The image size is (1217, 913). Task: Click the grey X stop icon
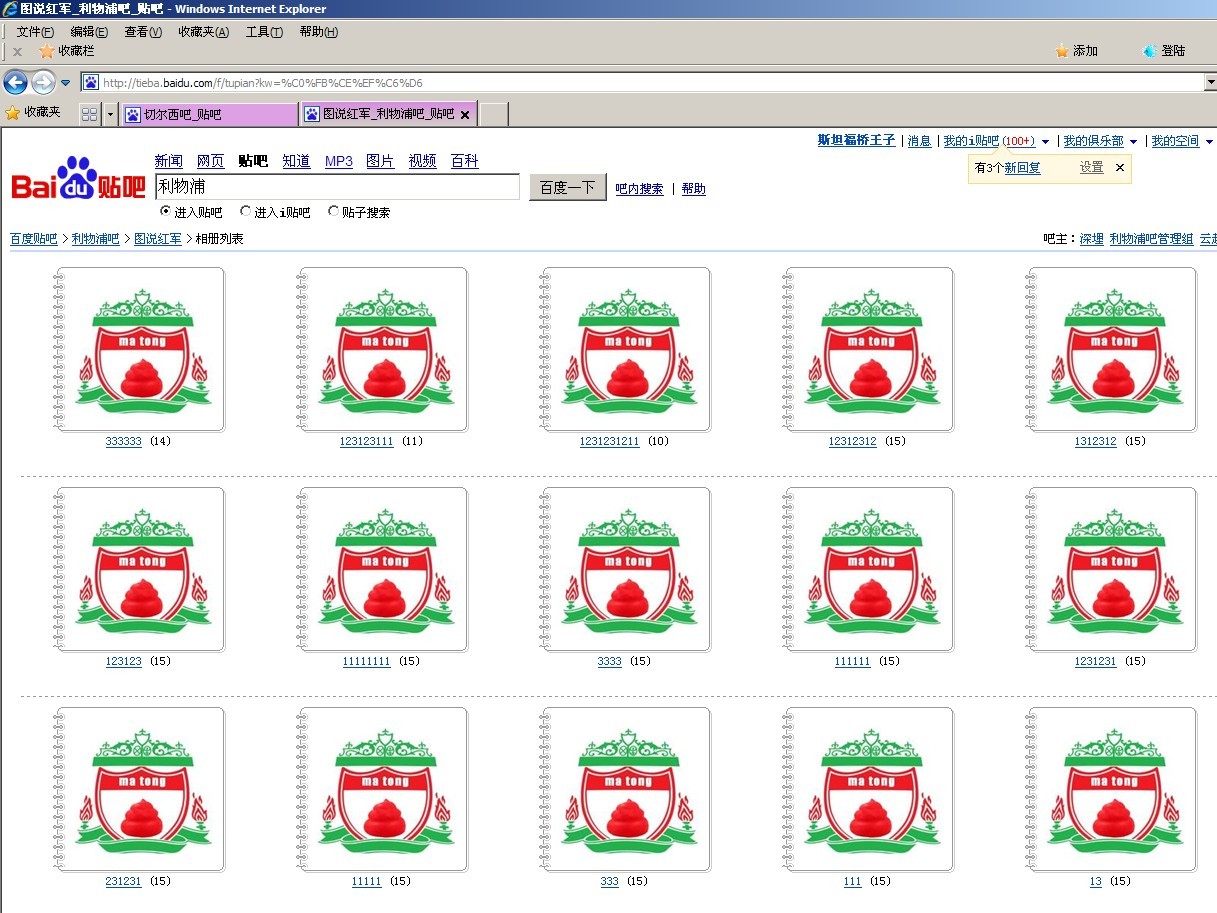coord(18,51)
